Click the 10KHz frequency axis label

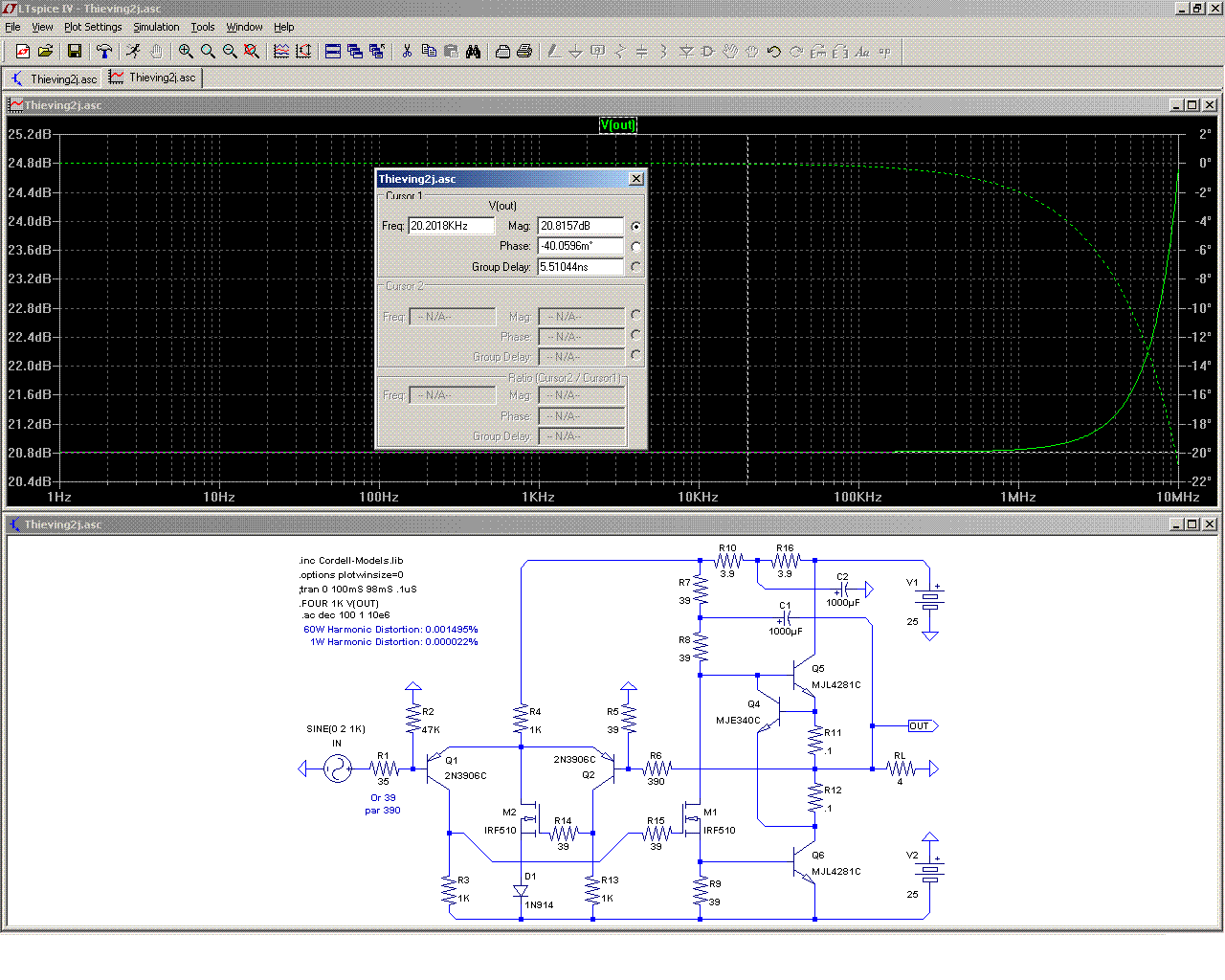click(698, 497)
